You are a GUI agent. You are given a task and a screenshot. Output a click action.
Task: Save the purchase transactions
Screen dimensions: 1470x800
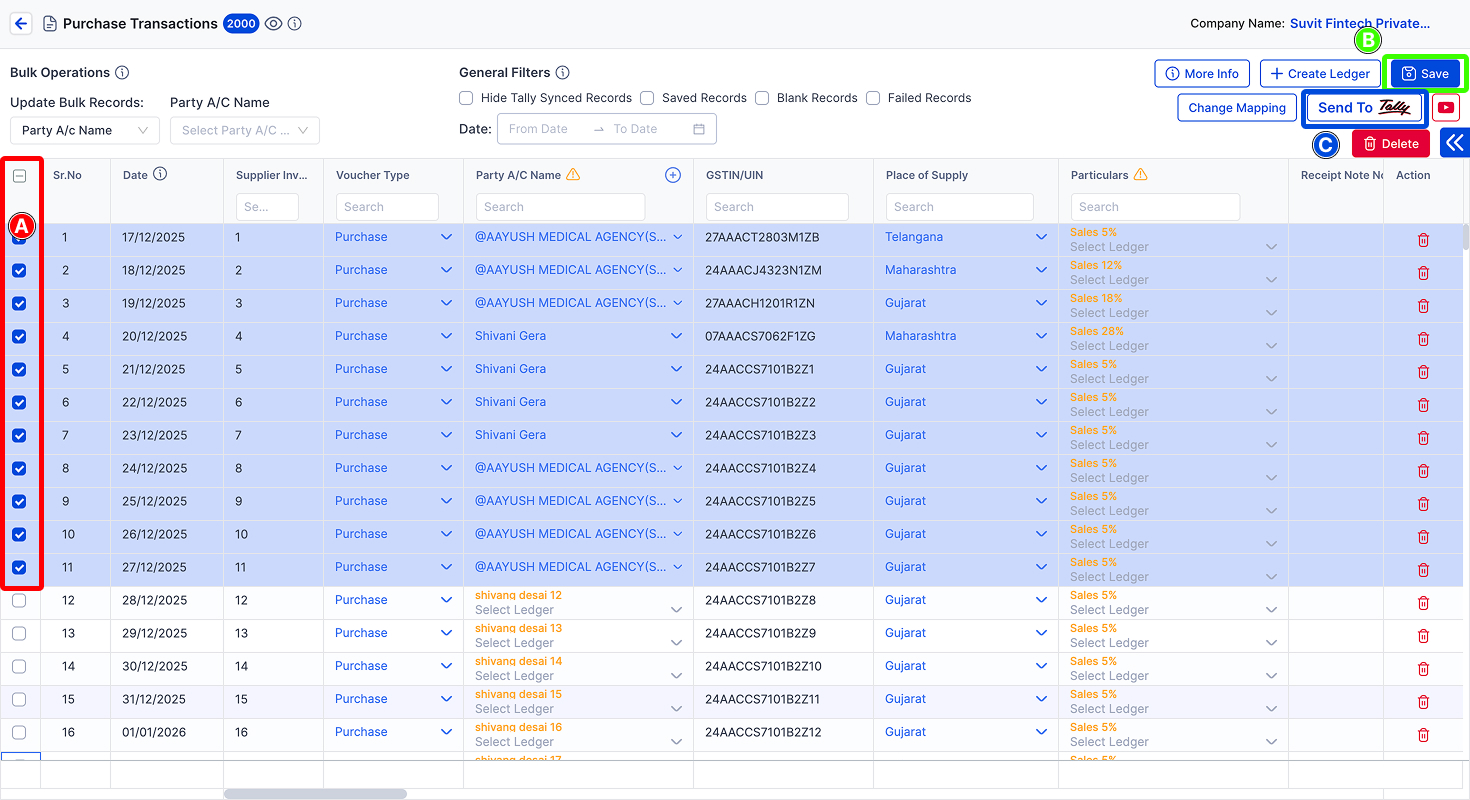click(1425, 74)
